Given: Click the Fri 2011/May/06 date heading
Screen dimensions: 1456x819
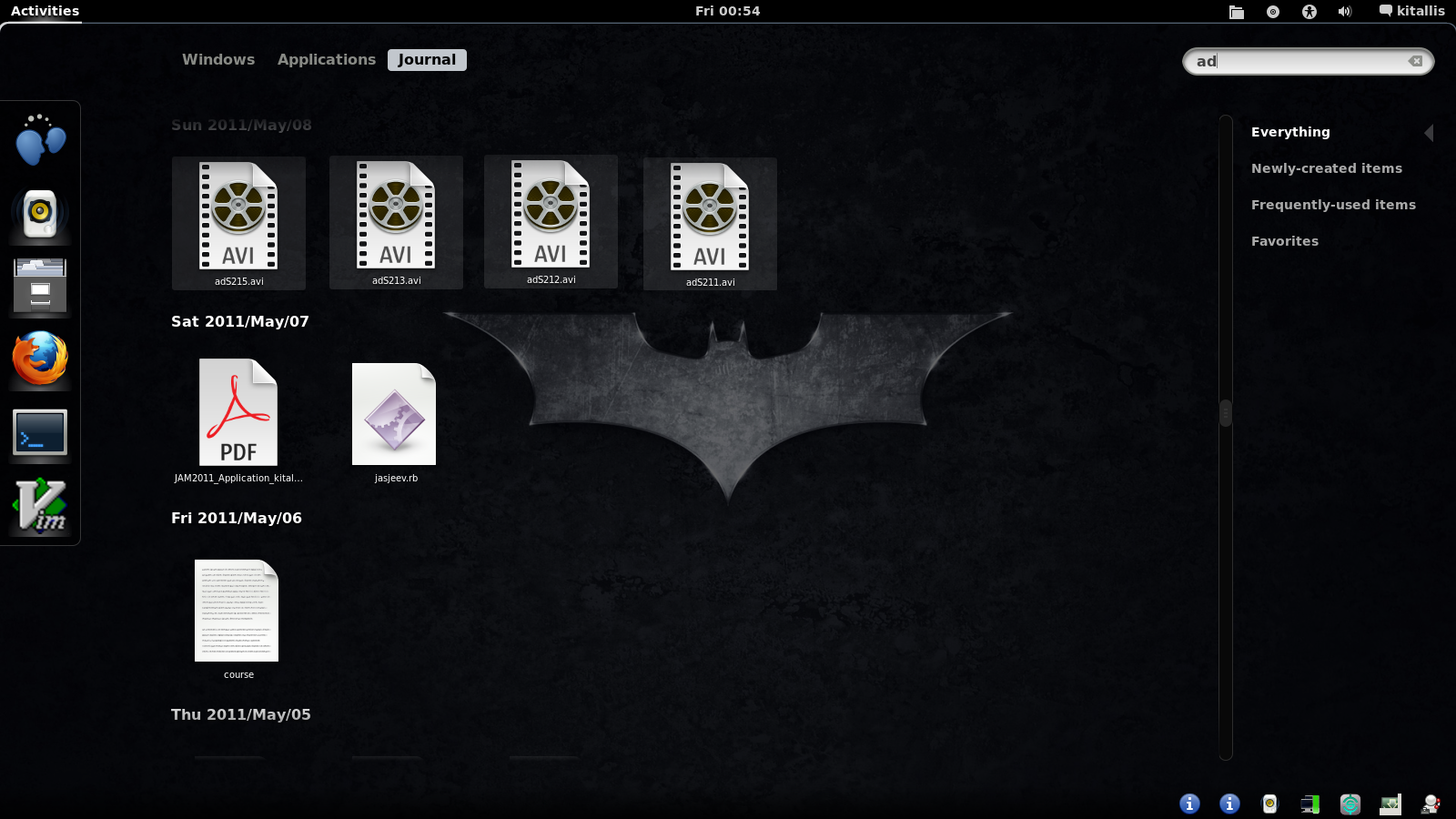Looking at the screenshot, I should click(237, 518).
